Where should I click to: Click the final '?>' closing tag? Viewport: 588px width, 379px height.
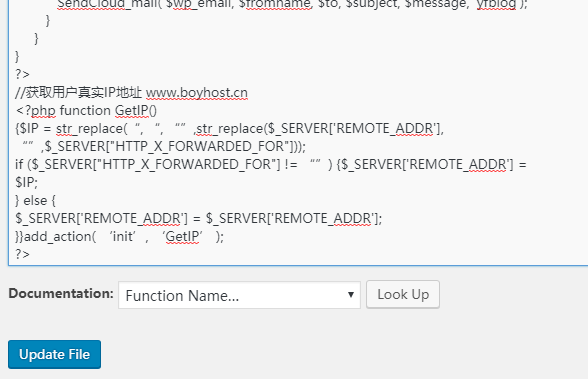(22, 254)
